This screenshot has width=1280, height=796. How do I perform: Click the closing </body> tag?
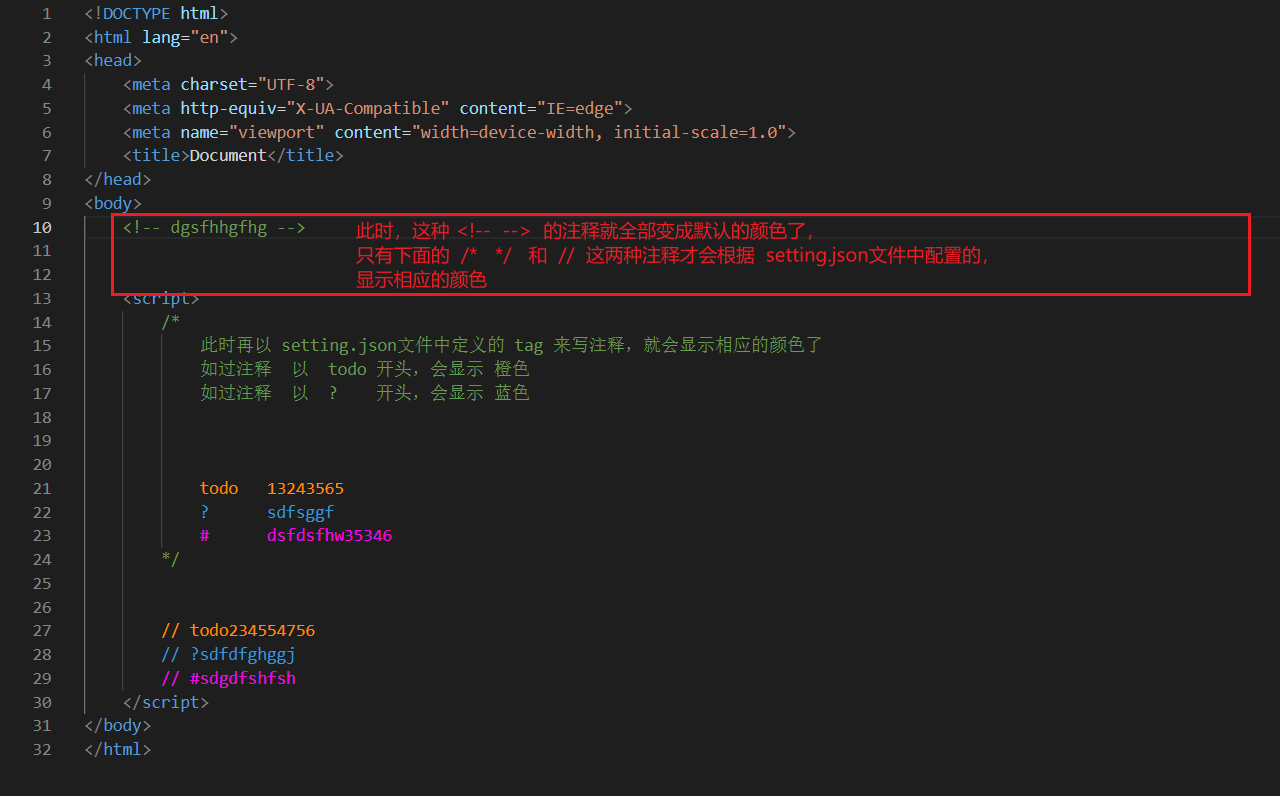pos(118,726)
